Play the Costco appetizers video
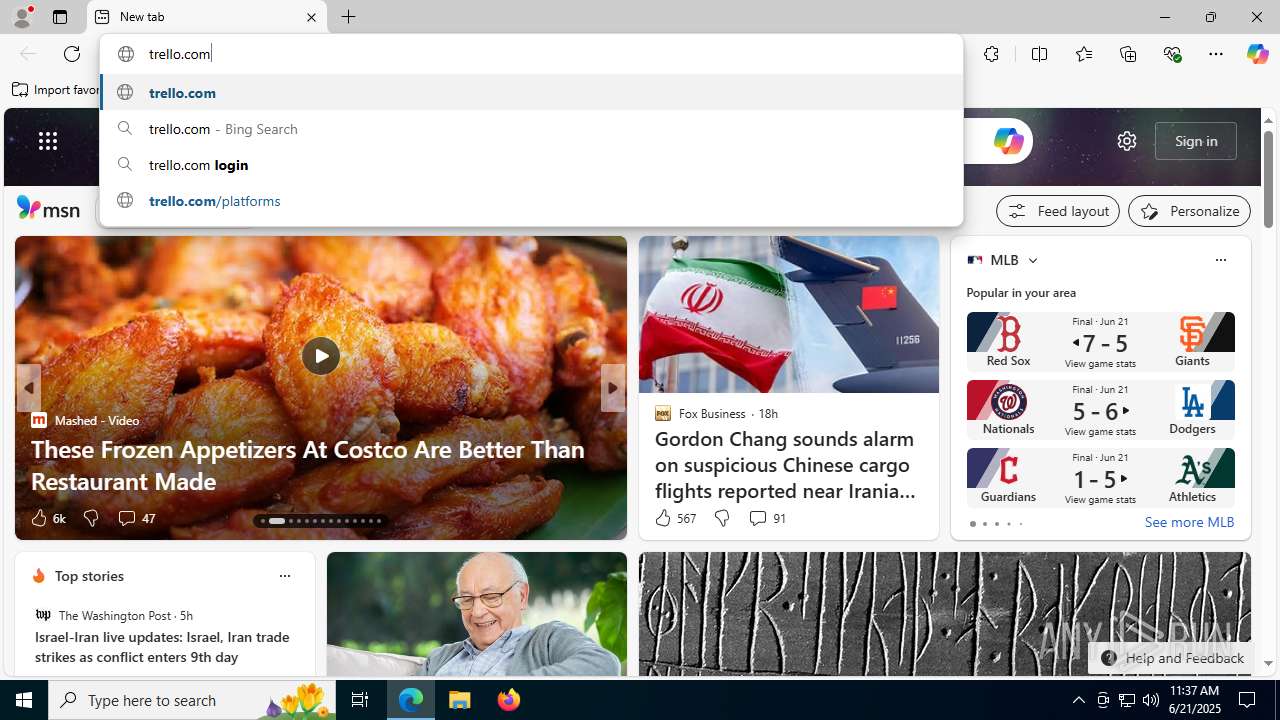The width and height of the screenshot is (1280, 720). click(x=320, y=355)
